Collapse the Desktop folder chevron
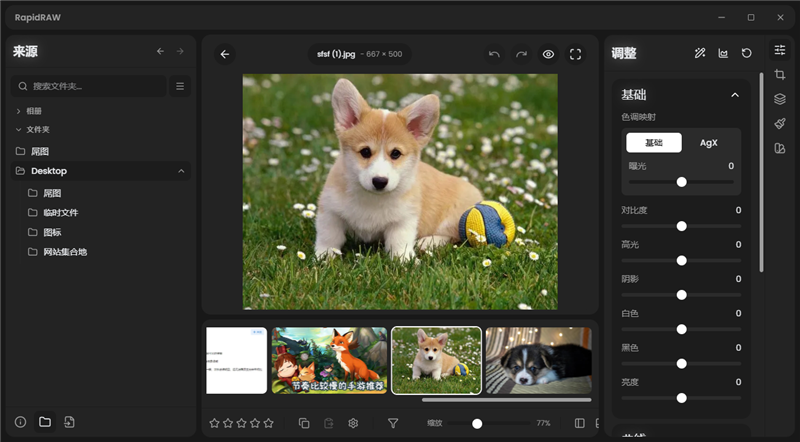This screenshot has width=800, height=442. (x=181, y=171)
